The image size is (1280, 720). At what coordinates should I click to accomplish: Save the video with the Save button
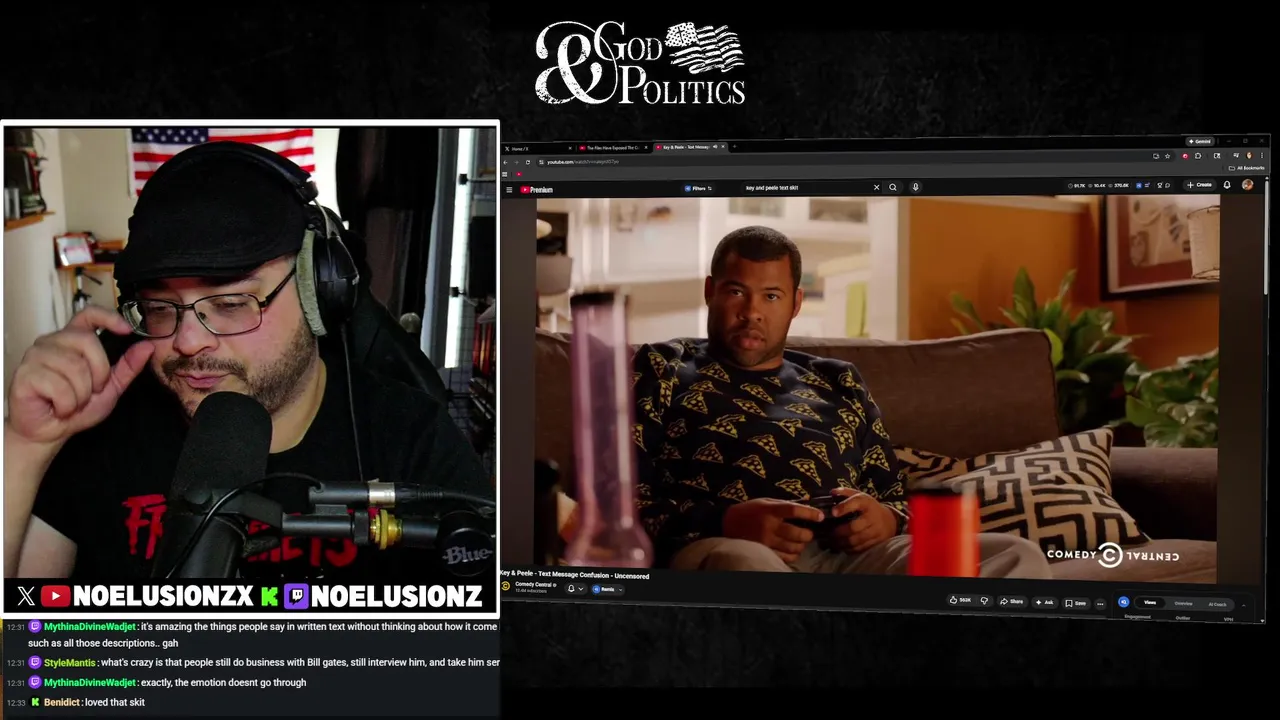(x=1076, y=602)
